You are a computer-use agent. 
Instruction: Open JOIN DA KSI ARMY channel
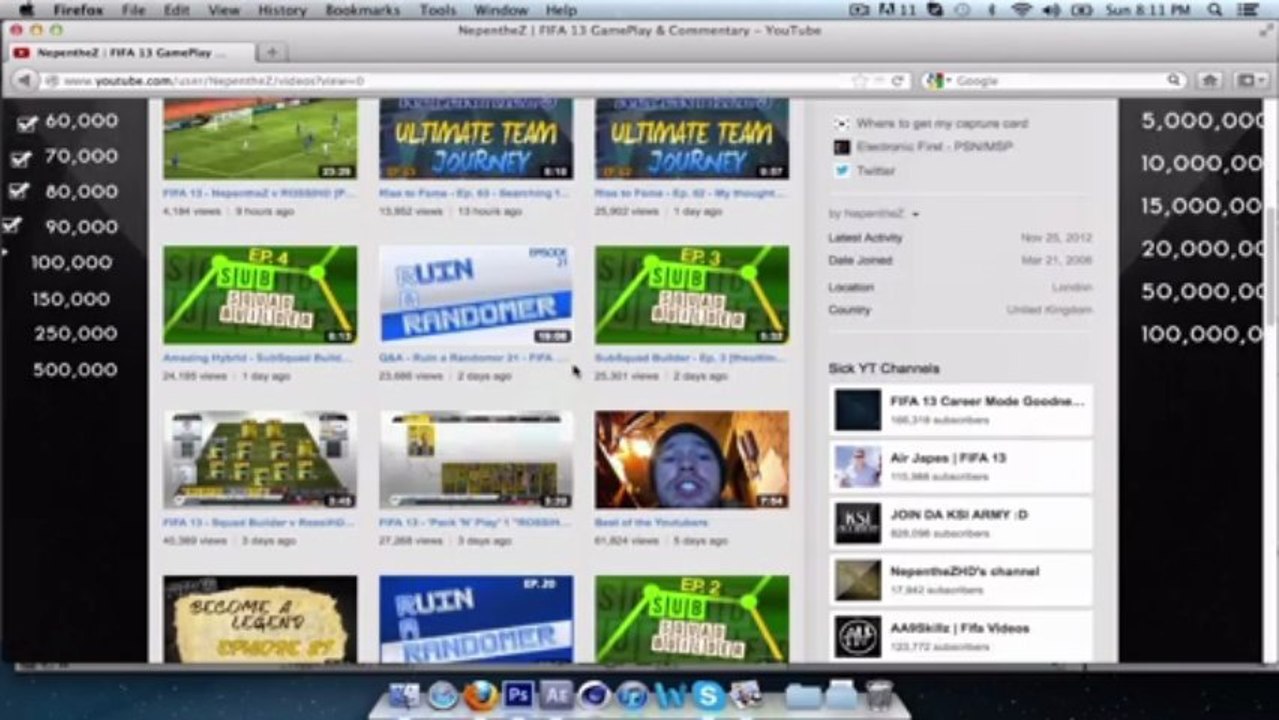click(x=960, y=524)
